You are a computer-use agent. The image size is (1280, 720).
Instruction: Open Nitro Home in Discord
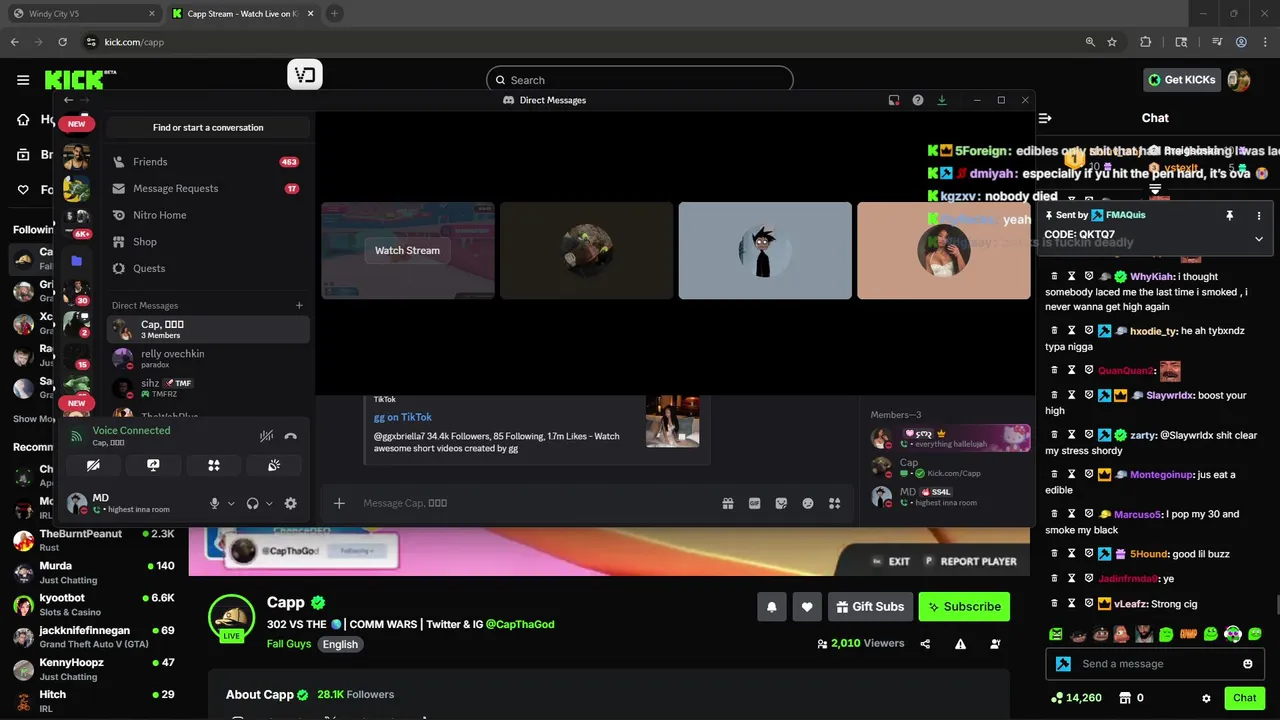[x=207, y=215]
